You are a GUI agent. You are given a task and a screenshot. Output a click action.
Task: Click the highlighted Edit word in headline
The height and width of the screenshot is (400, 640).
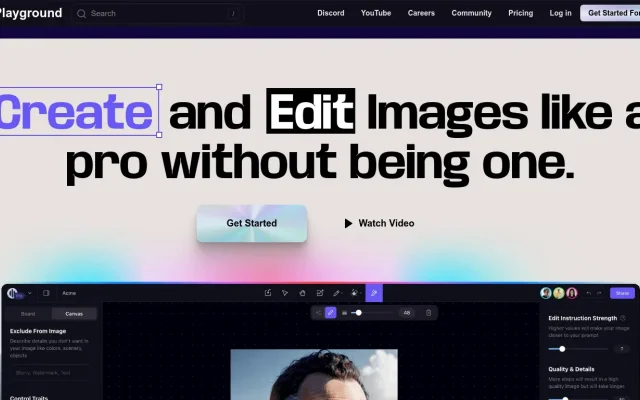[x=311, y=111]
